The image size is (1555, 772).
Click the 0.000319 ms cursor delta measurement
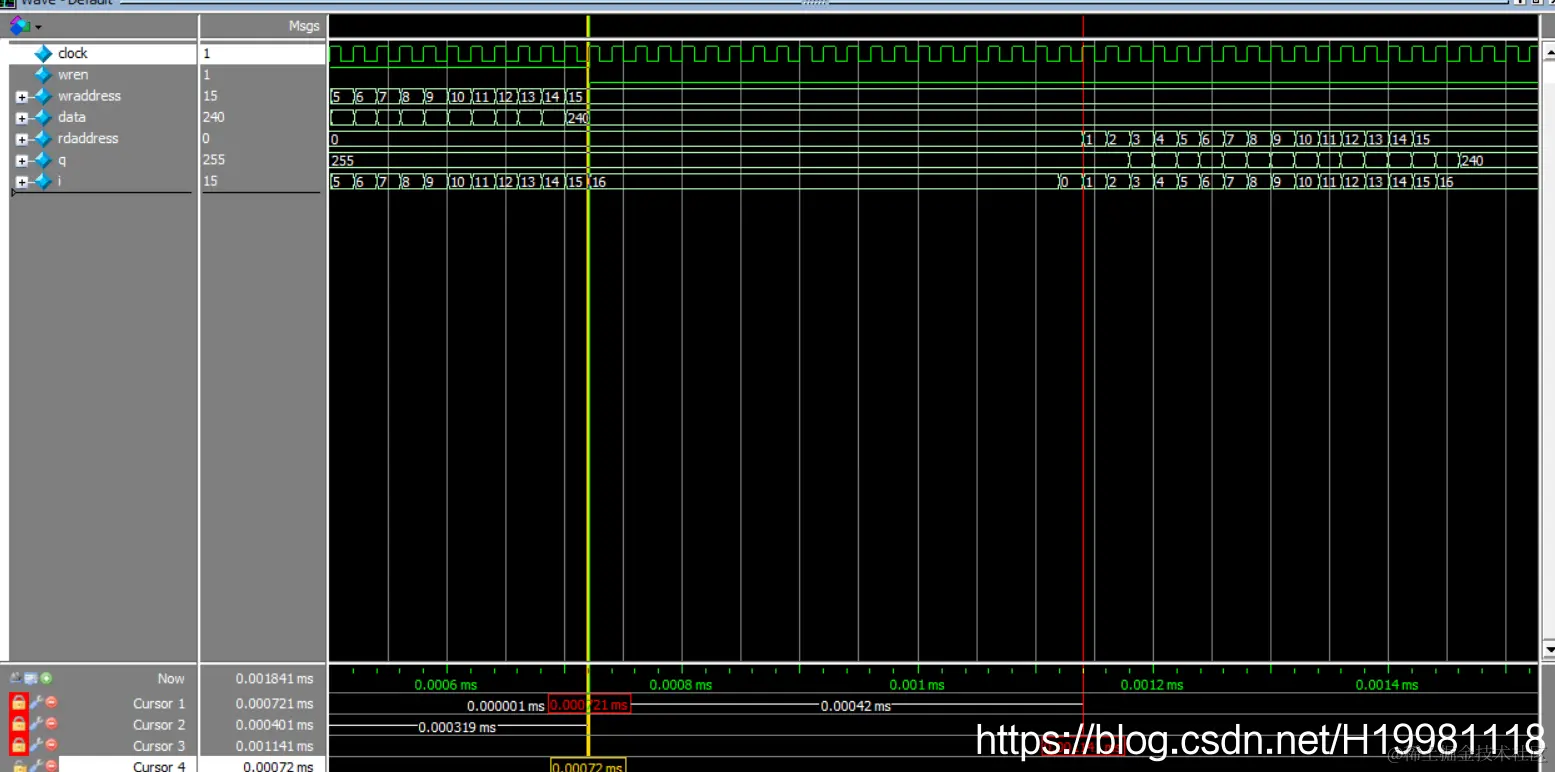457,727
